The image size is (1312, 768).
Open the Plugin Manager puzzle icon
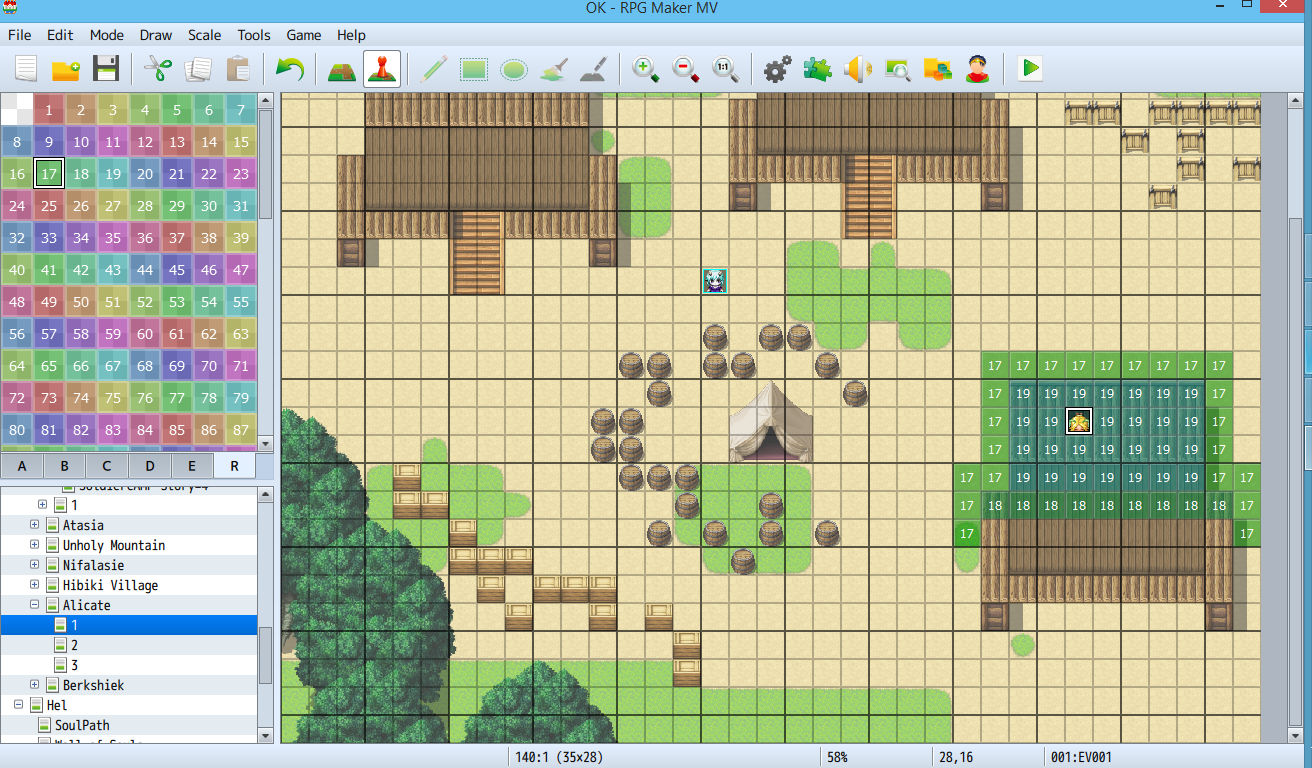point(818,69)
